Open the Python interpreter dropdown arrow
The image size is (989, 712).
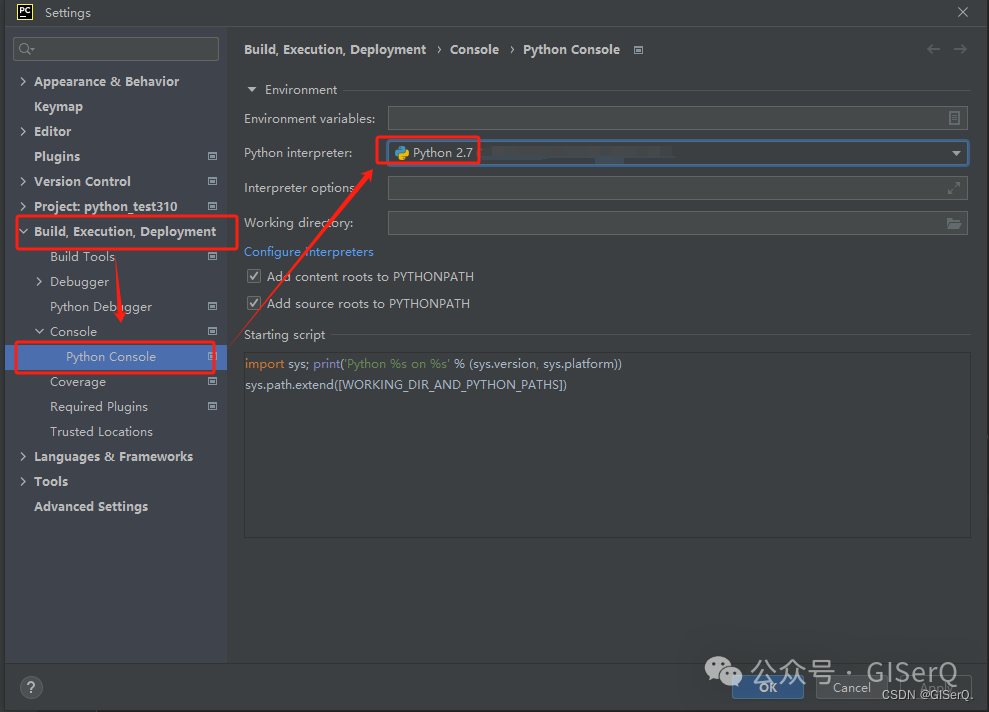(x=956, y=153)
